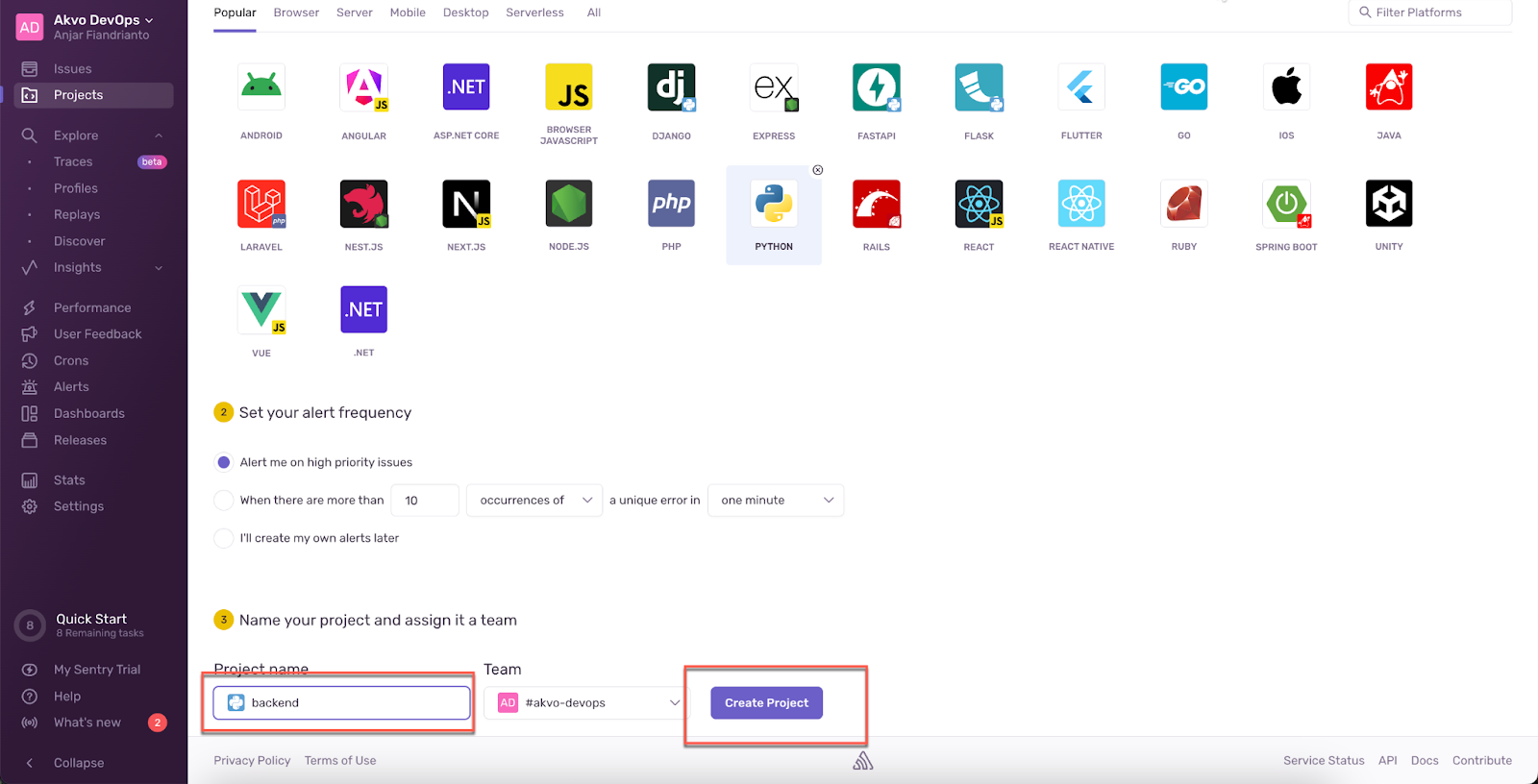Clear the Python platform selection

818,170
